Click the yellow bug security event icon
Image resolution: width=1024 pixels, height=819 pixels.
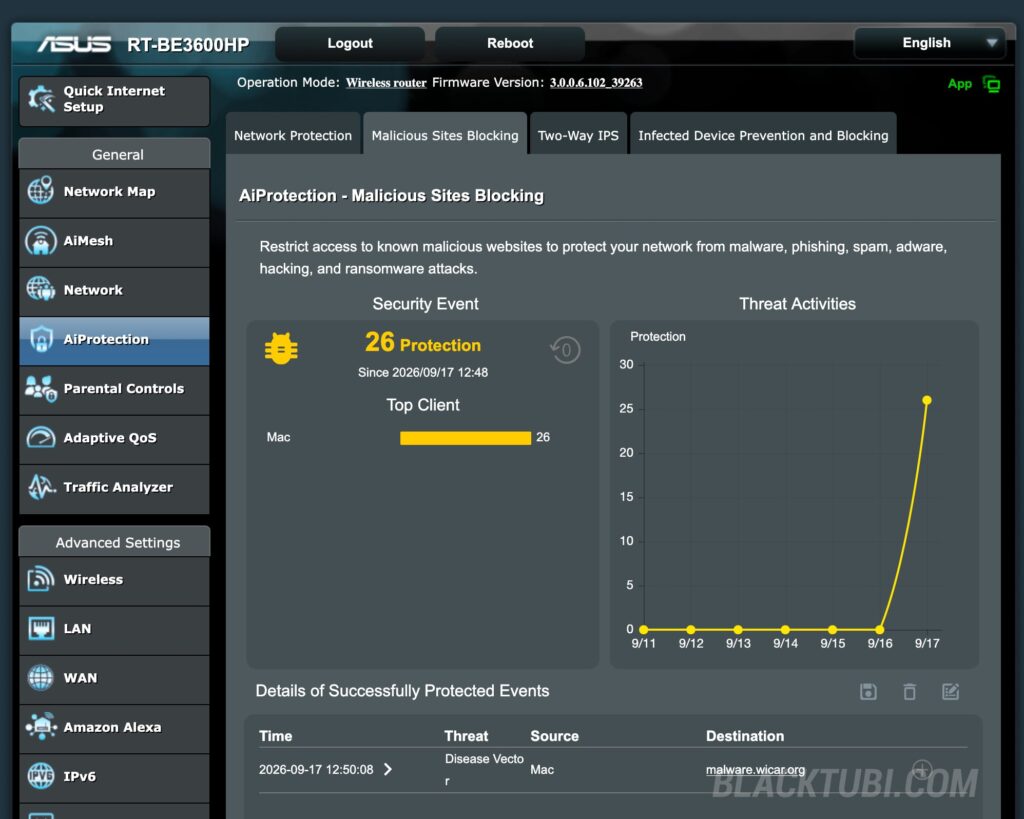click(281, 348)
